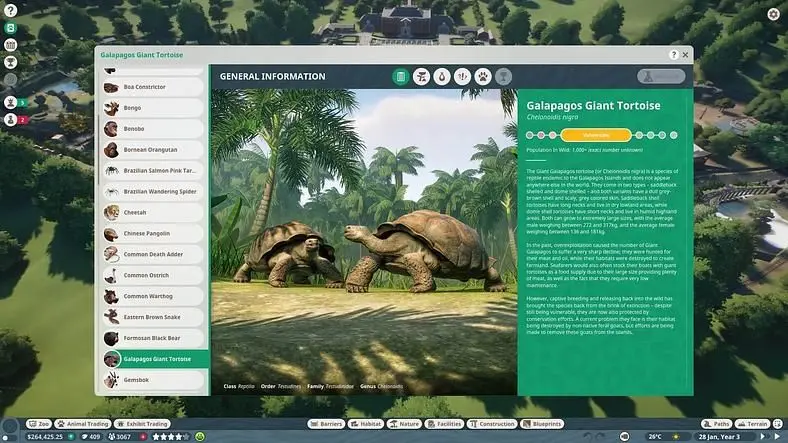
Task: Open the General Information tab icon
Action: pyautogui.click(x=401, y=77)
